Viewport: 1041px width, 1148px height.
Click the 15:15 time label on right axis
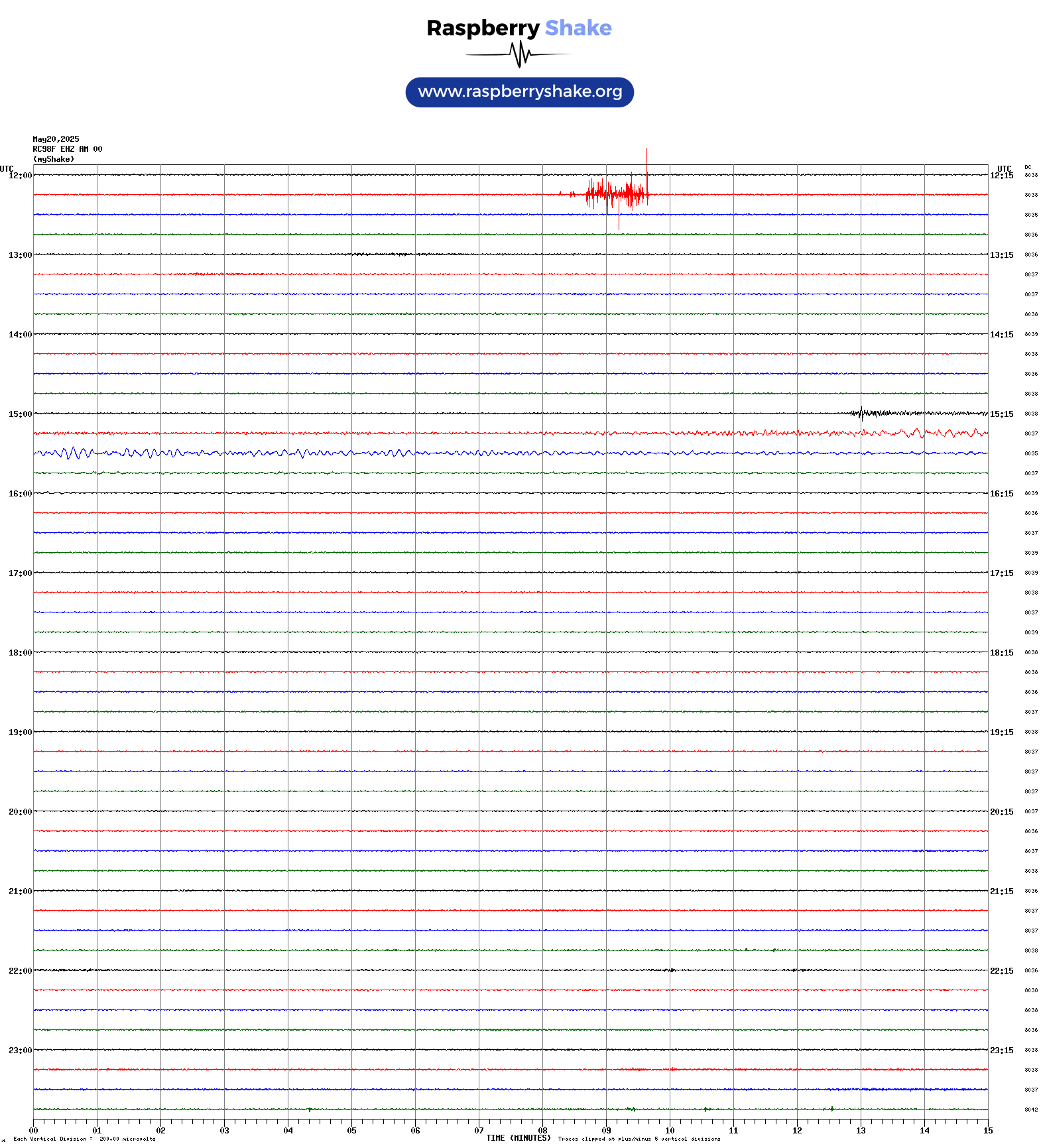1001,414
